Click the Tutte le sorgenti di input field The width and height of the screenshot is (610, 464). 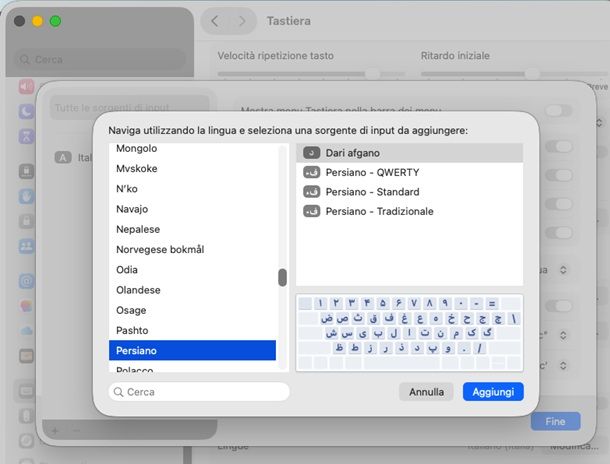pyautogui.click(x=130, y=108)
